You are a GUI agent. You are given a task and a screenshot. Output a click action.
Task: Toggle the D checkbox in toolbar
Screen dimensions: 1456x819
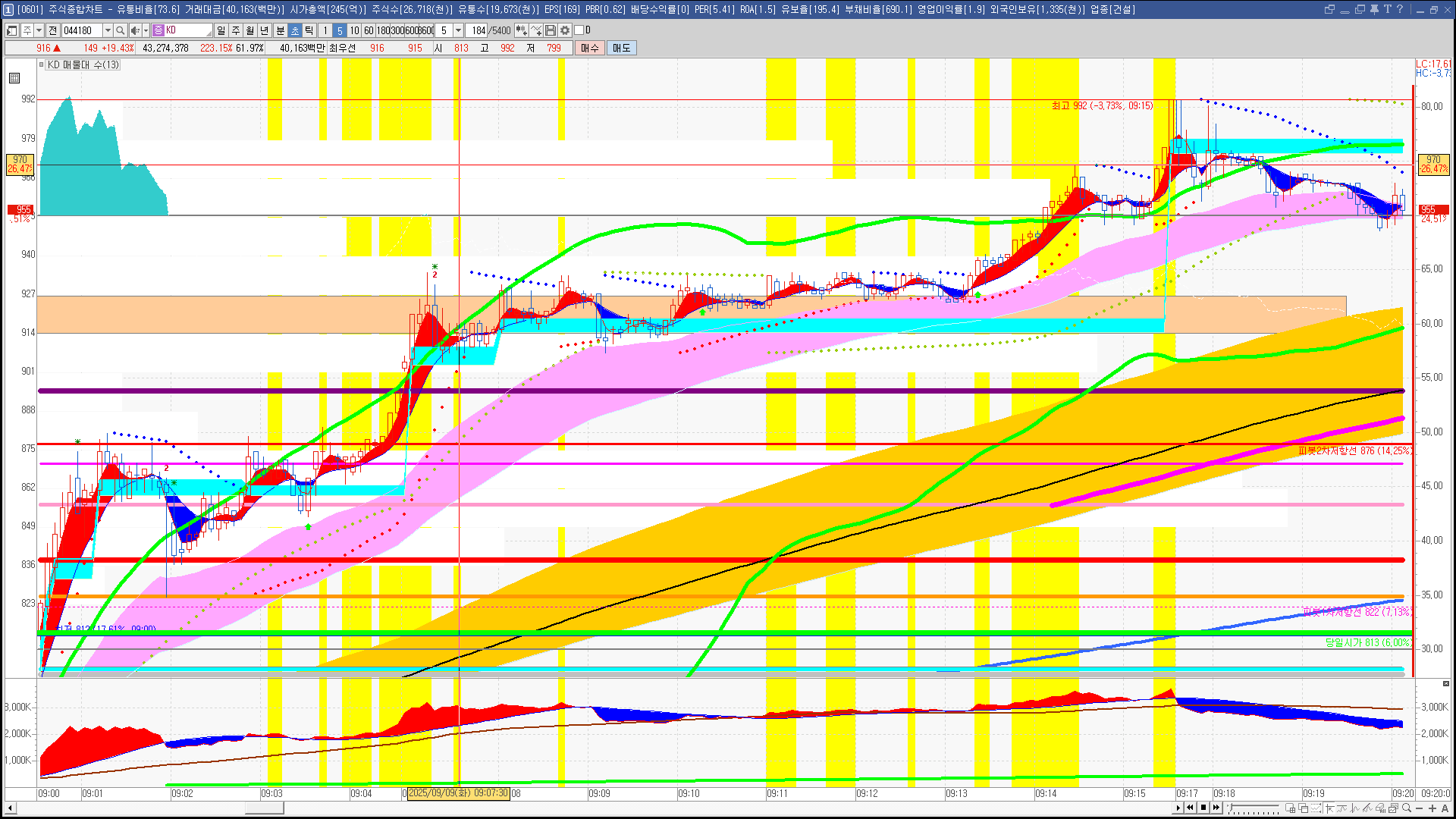[x=579, y=30]
